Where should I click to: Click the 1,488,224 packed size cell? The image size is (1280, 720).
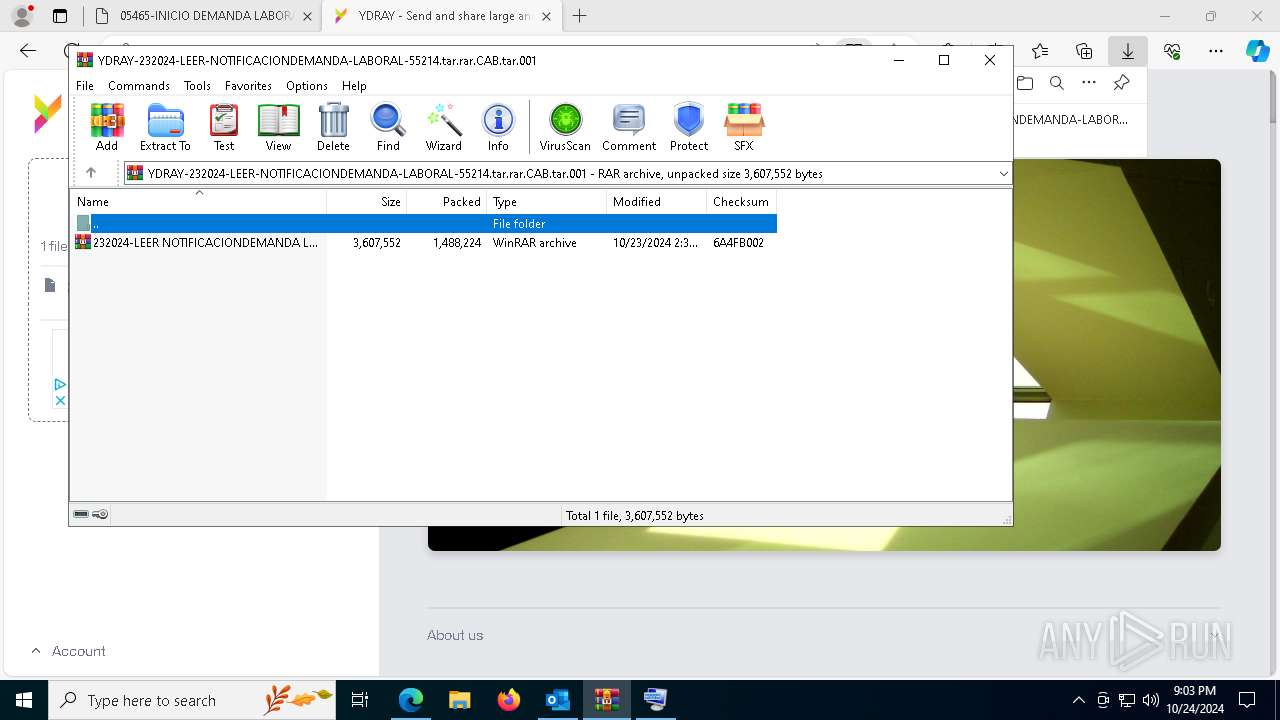coord(457,243)
